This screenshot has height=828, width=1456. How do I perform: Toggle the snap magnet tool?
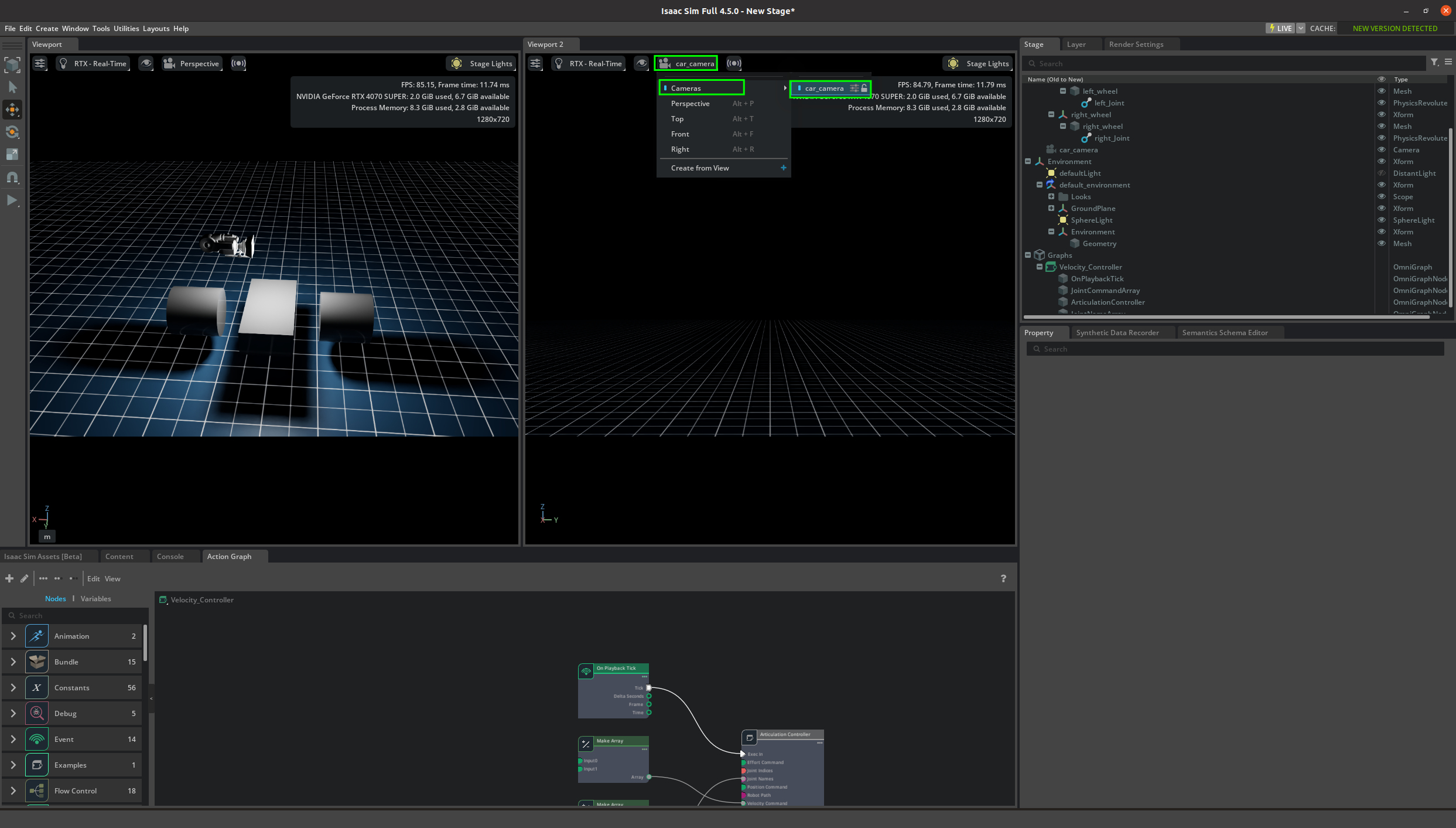click(x=12, y=177)
